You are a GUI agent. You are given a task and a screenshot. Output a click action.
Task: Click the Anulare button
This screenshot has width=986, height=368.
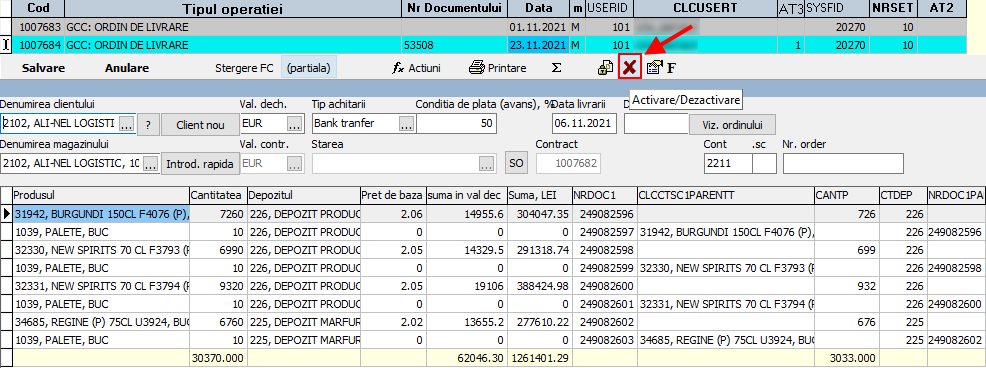point(127,68)
